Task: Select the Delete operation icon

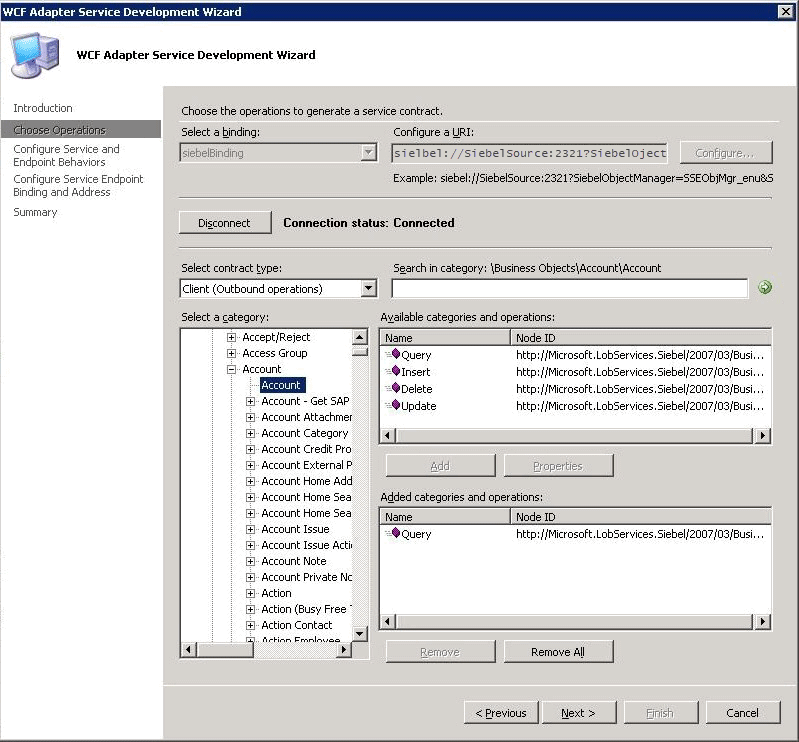Action: (x=395, y=388)
